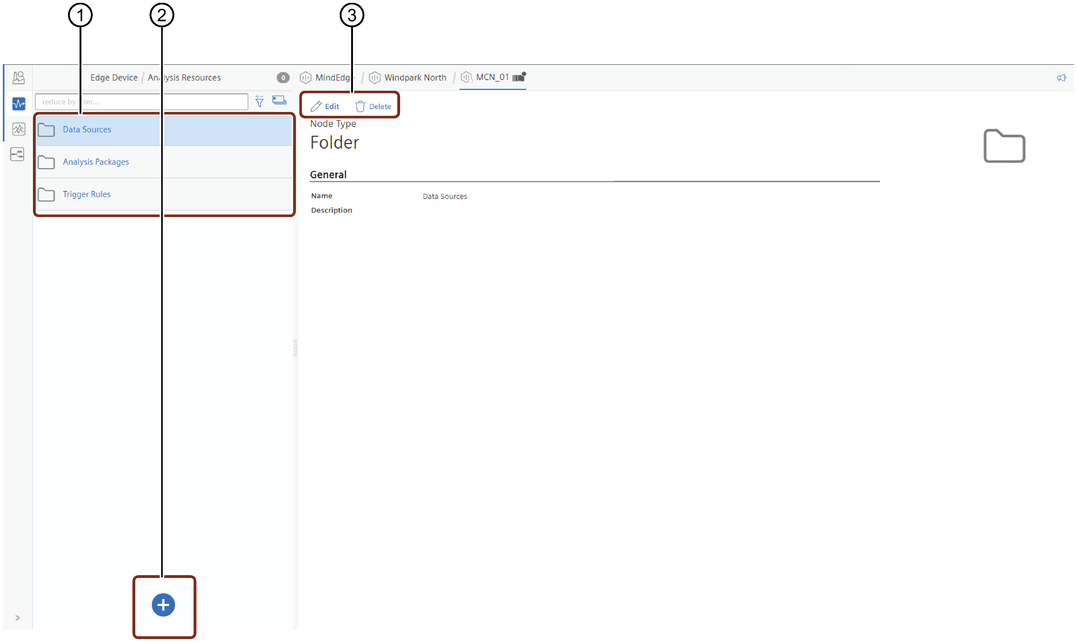Open the hierarchy tree sidebar icon

(18, 155)
